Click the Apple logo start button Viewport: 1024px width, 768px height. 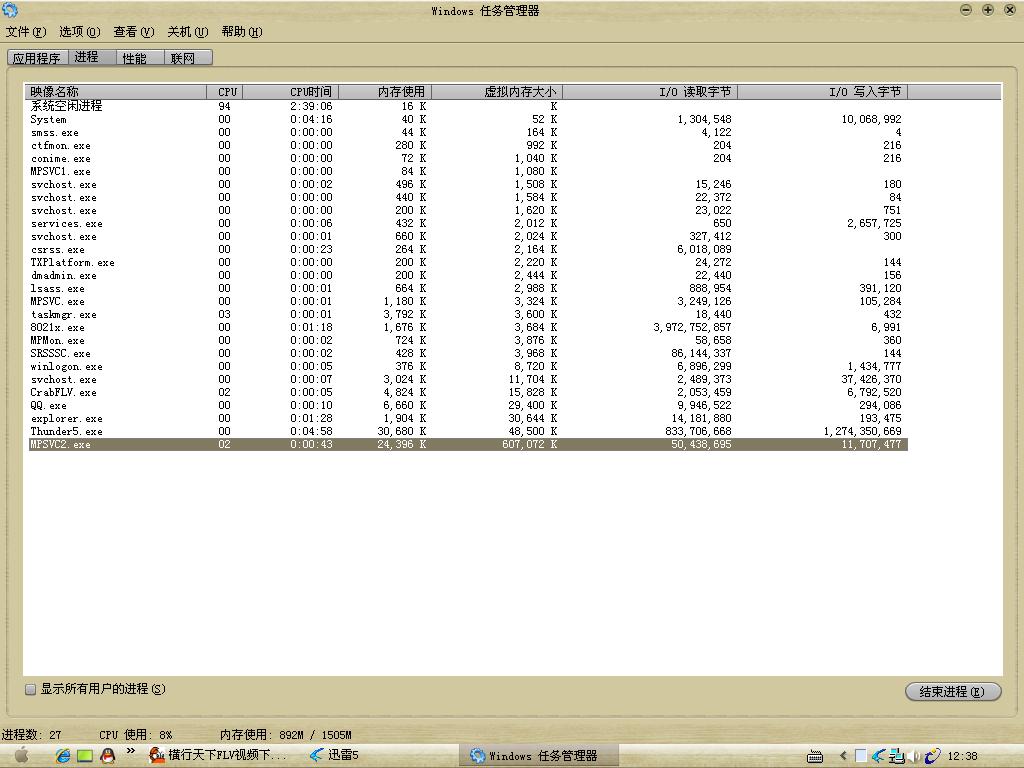pos(21,755)
